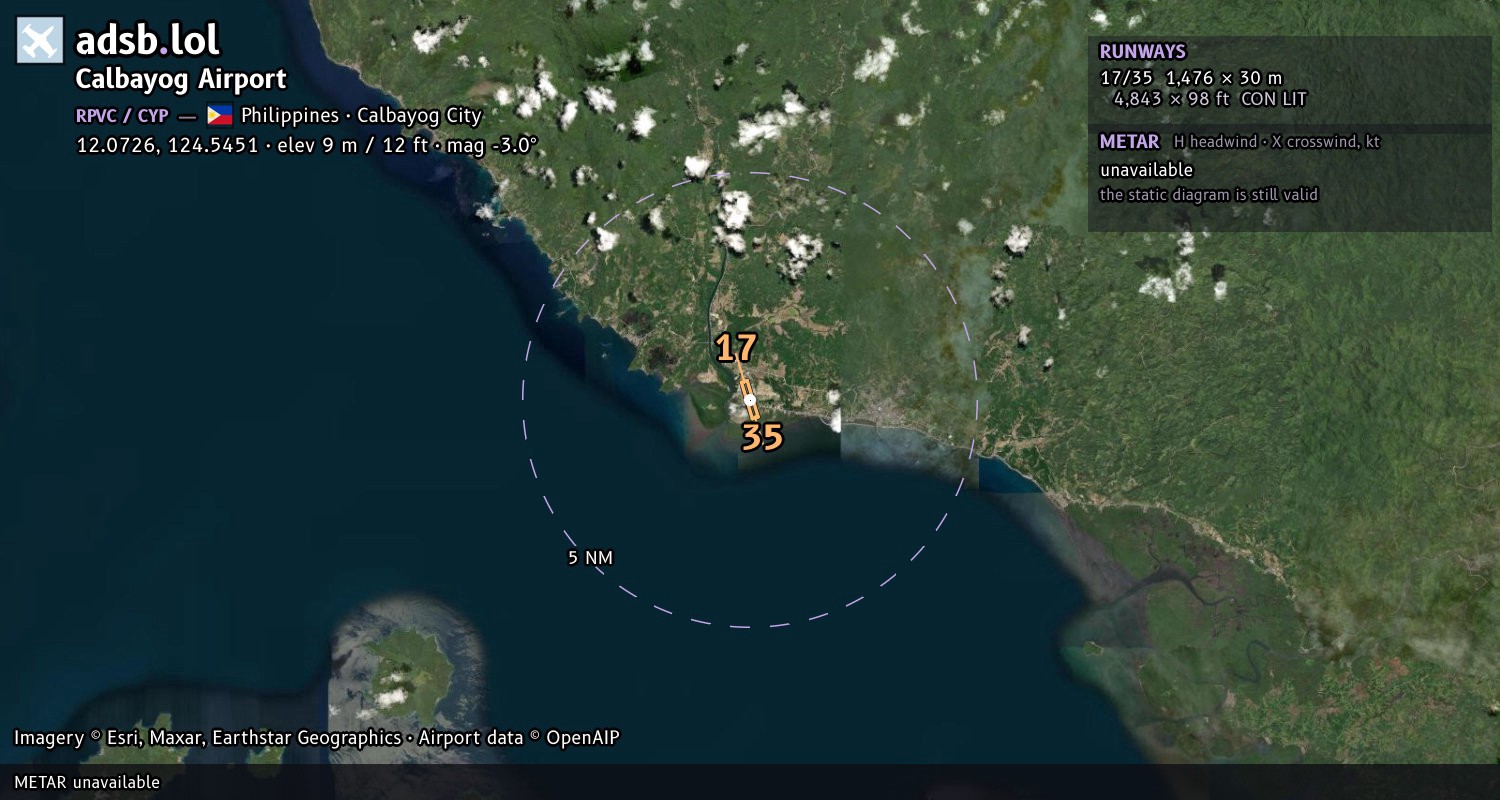This screenshot has height=800, width=1500.
Task: Click the white airport center point marker
Action: coord(750,400)
